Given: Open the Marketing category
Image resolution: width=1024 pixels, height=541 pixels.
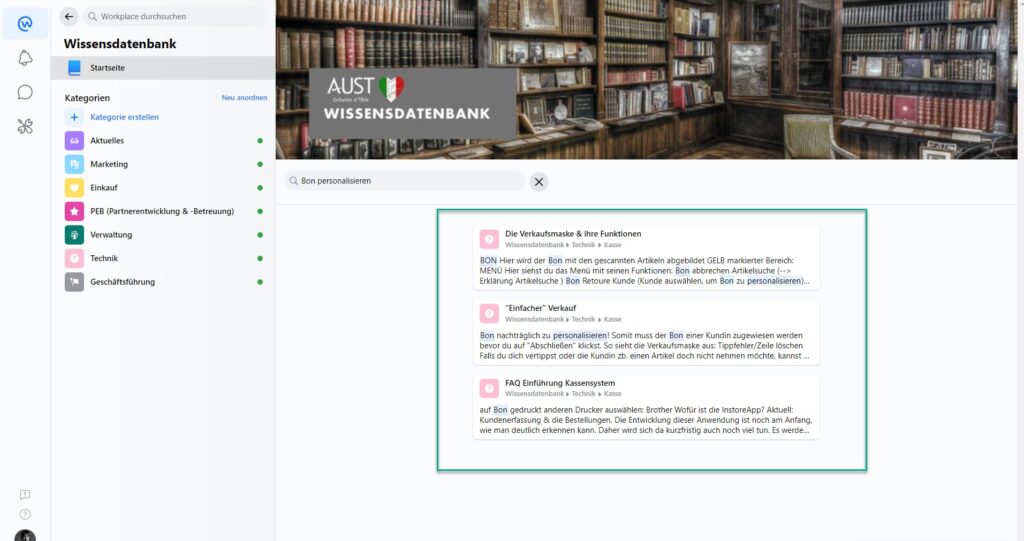Looking at the screenshot, I should coord(109,164).
